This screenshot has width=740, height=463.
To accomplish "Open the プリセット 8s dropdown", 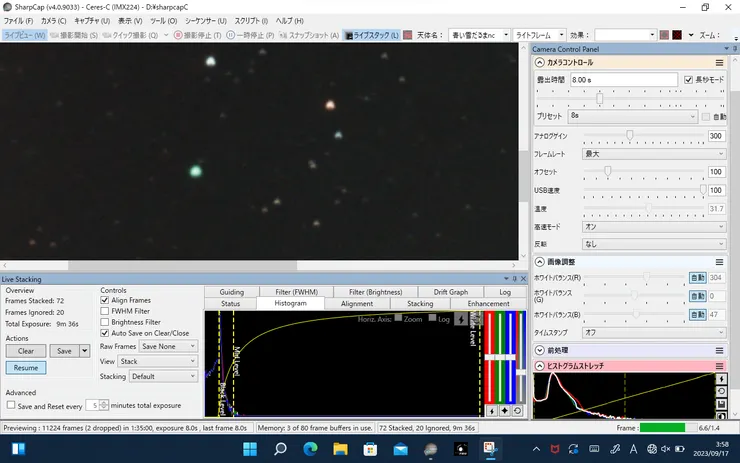I will click(x=632, y=117).
